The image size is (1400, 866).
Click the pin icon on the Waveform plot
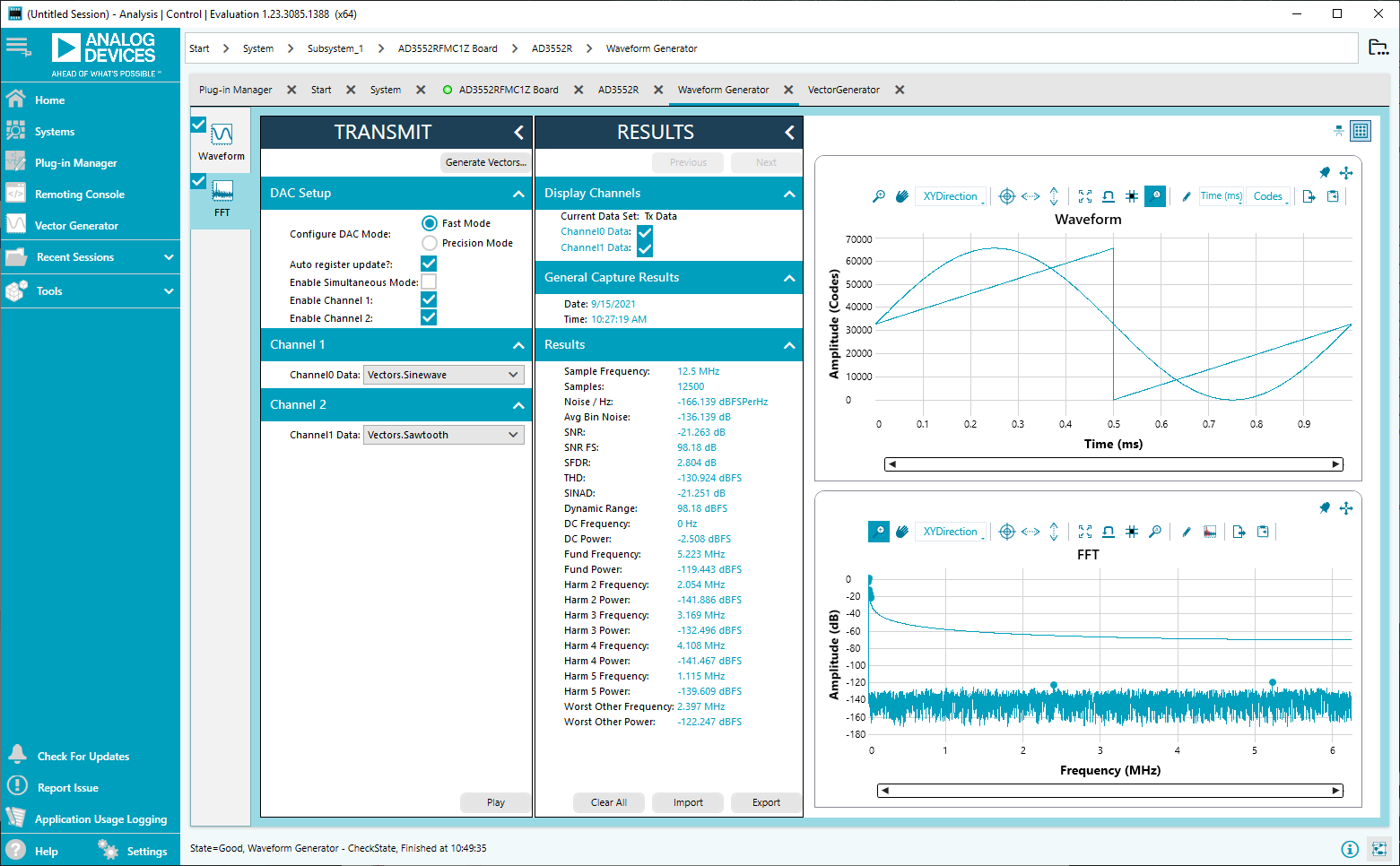(x=1325, y=172)
